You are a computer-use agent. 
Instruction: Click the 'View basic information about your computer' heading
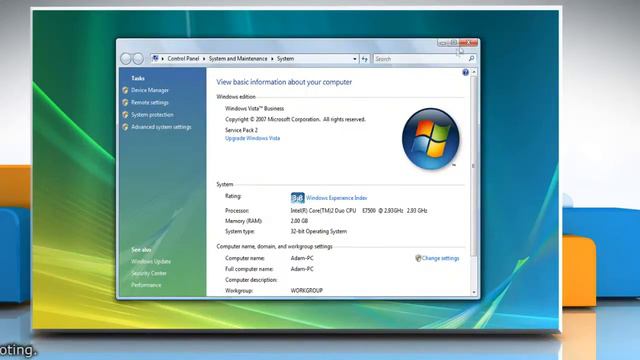[284, 82]
